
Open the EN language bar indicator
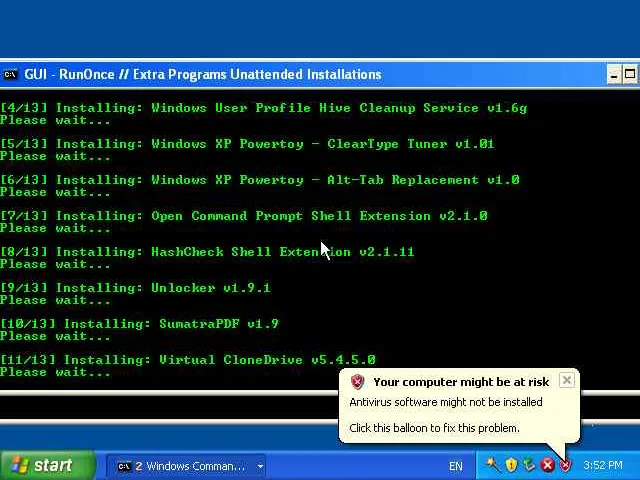click(x=456, y=466)
